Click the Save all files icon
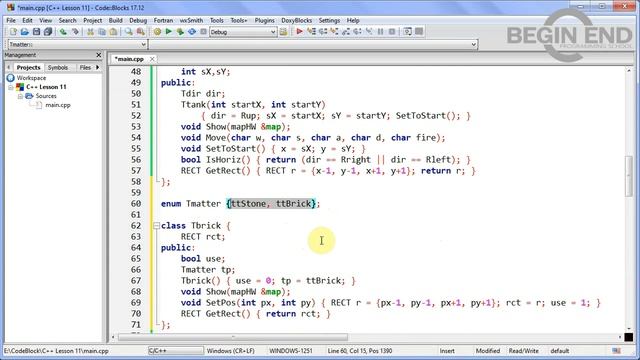Image resolution: width=640 pixels, height=360 pixels. (x=48, y=32)
